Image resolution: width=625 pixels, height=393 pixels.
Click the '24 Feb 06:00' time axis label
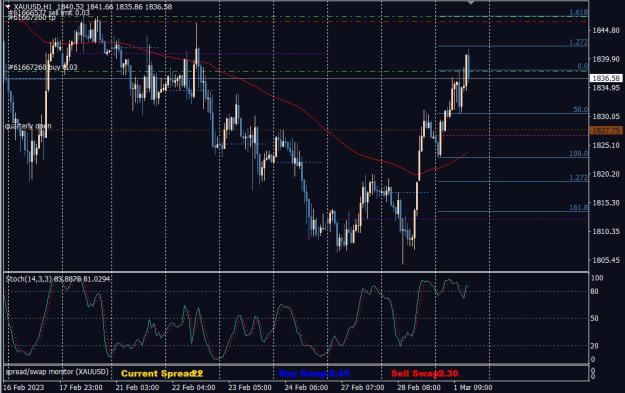tap(307, 387)
